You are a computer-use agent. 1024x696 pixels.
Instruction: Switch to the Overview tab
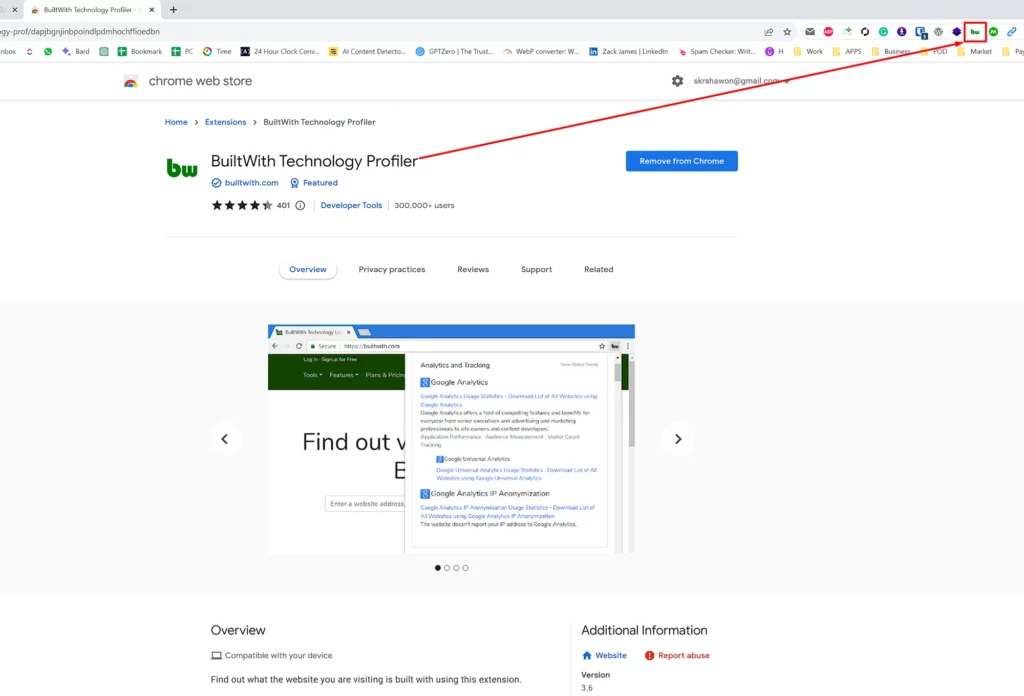click(308, 269)
